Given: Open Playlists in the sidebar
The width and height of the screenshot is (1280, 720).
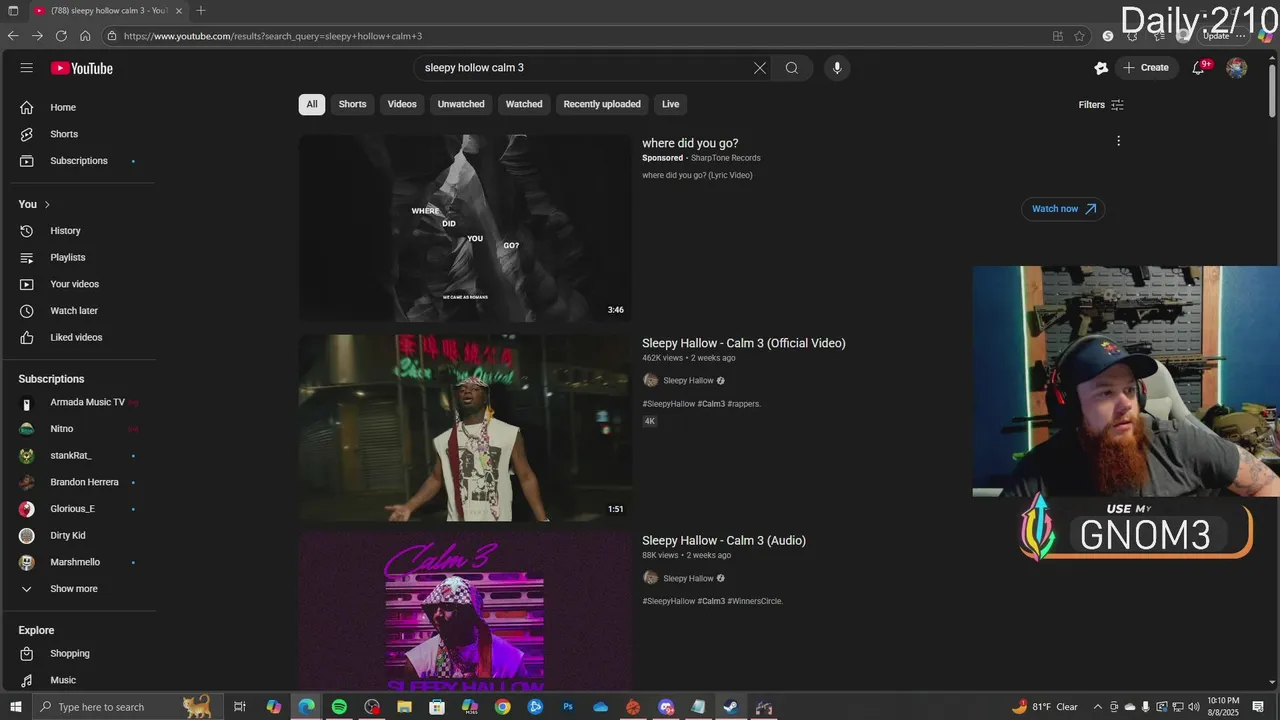Looking at the screenshot, I should click(x=84, y=257).
